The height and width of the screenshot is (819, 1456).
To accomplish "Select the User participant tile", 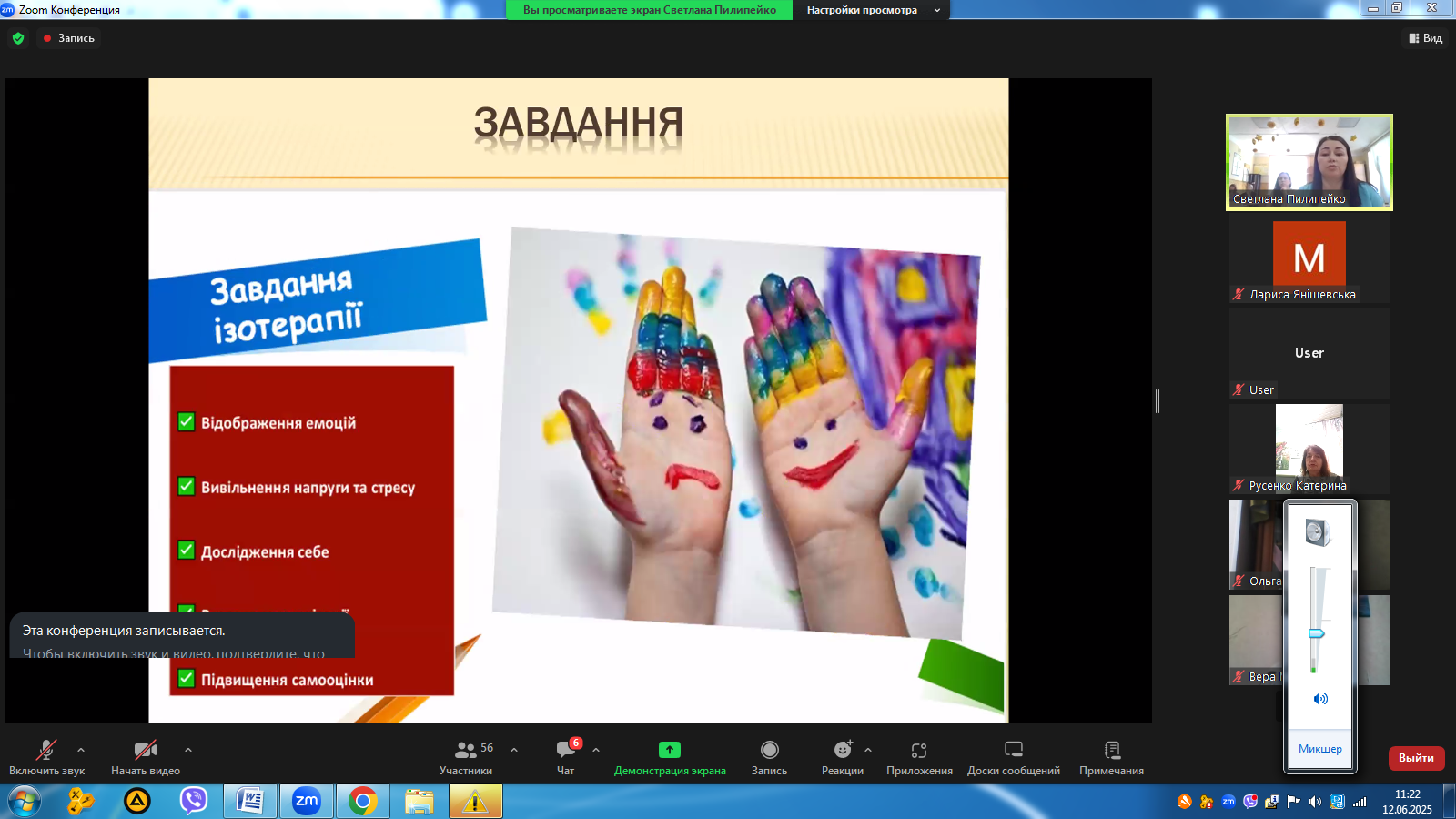I will click(1309, 353).
